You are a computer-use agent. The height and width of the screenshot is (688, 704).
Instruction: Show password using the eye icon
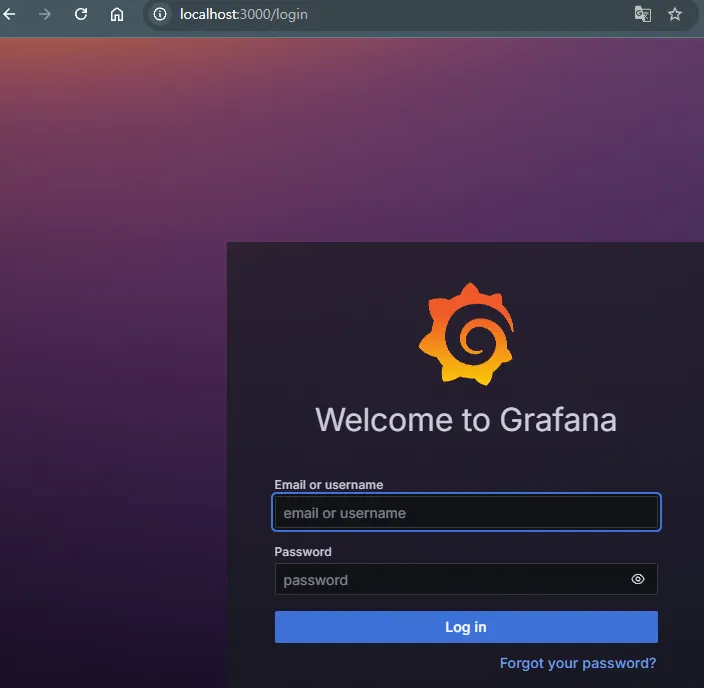tap(638, 579)
